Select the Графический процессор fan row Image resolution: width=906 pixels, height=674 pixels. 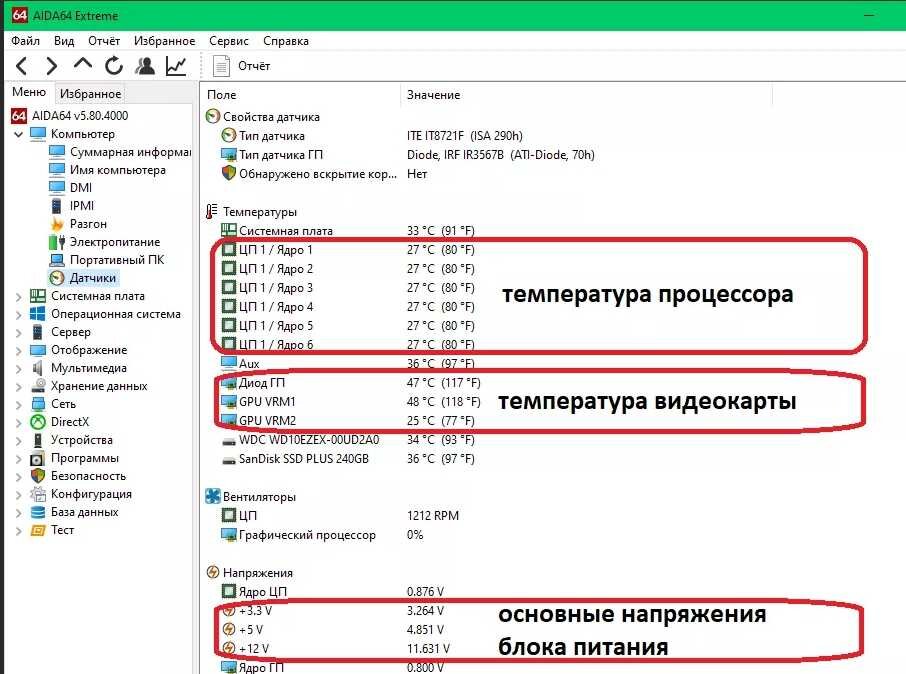coord(322,535)
